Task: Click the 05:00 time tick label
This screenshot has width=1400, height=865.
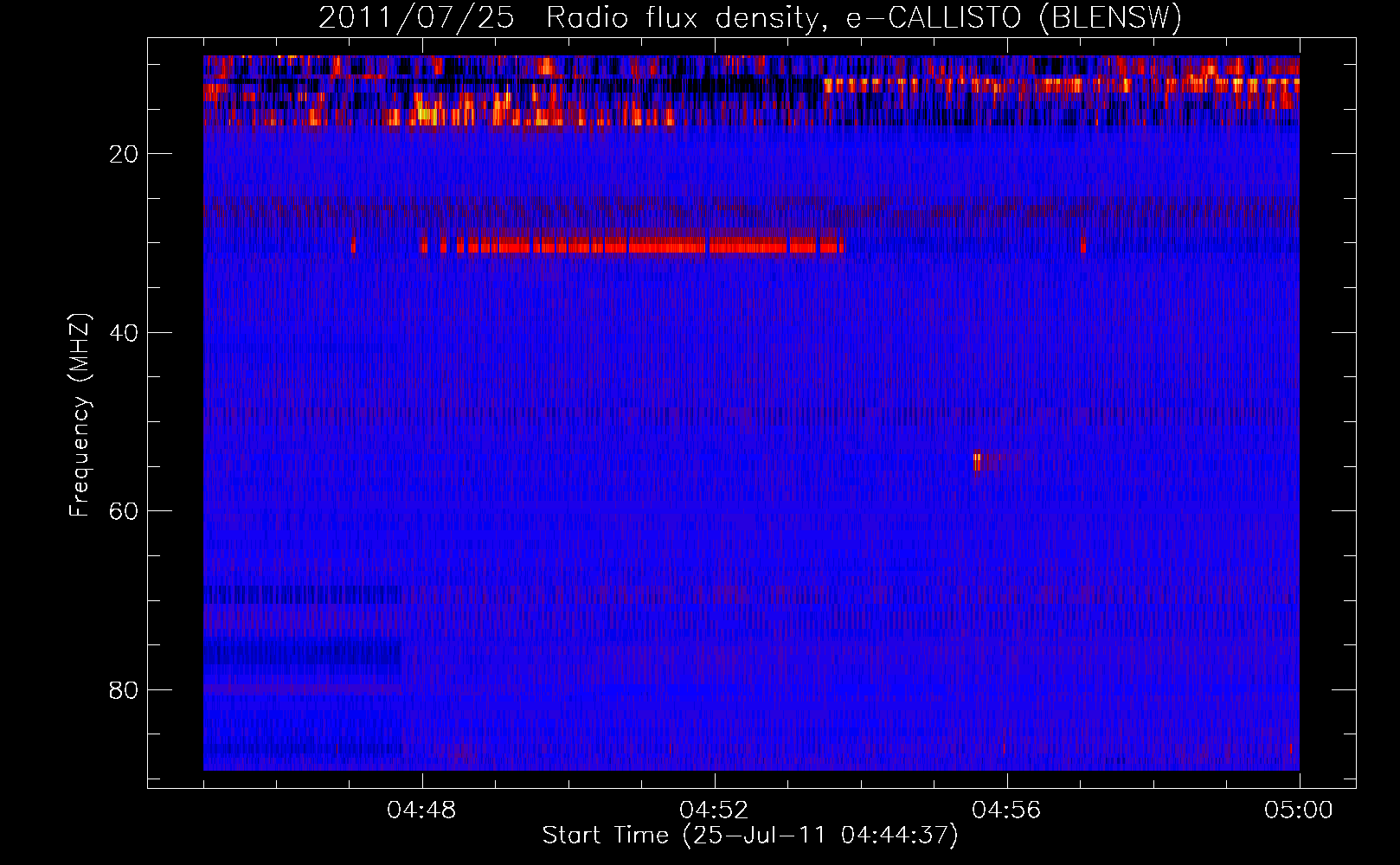Action: point(1299,811)
